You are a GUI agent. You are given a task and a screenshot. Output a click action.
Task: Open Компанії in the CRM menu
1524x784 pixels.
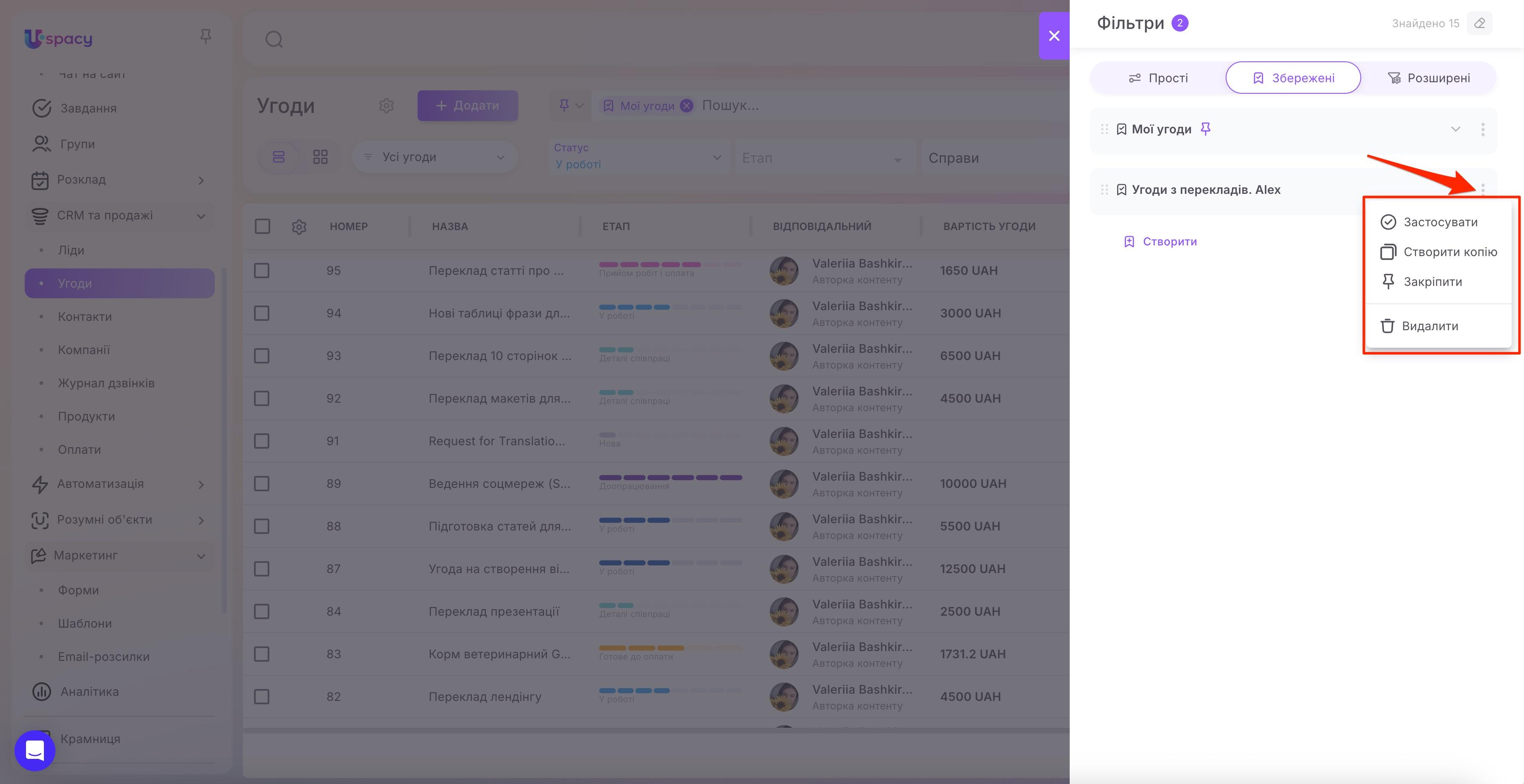[84, 350]
